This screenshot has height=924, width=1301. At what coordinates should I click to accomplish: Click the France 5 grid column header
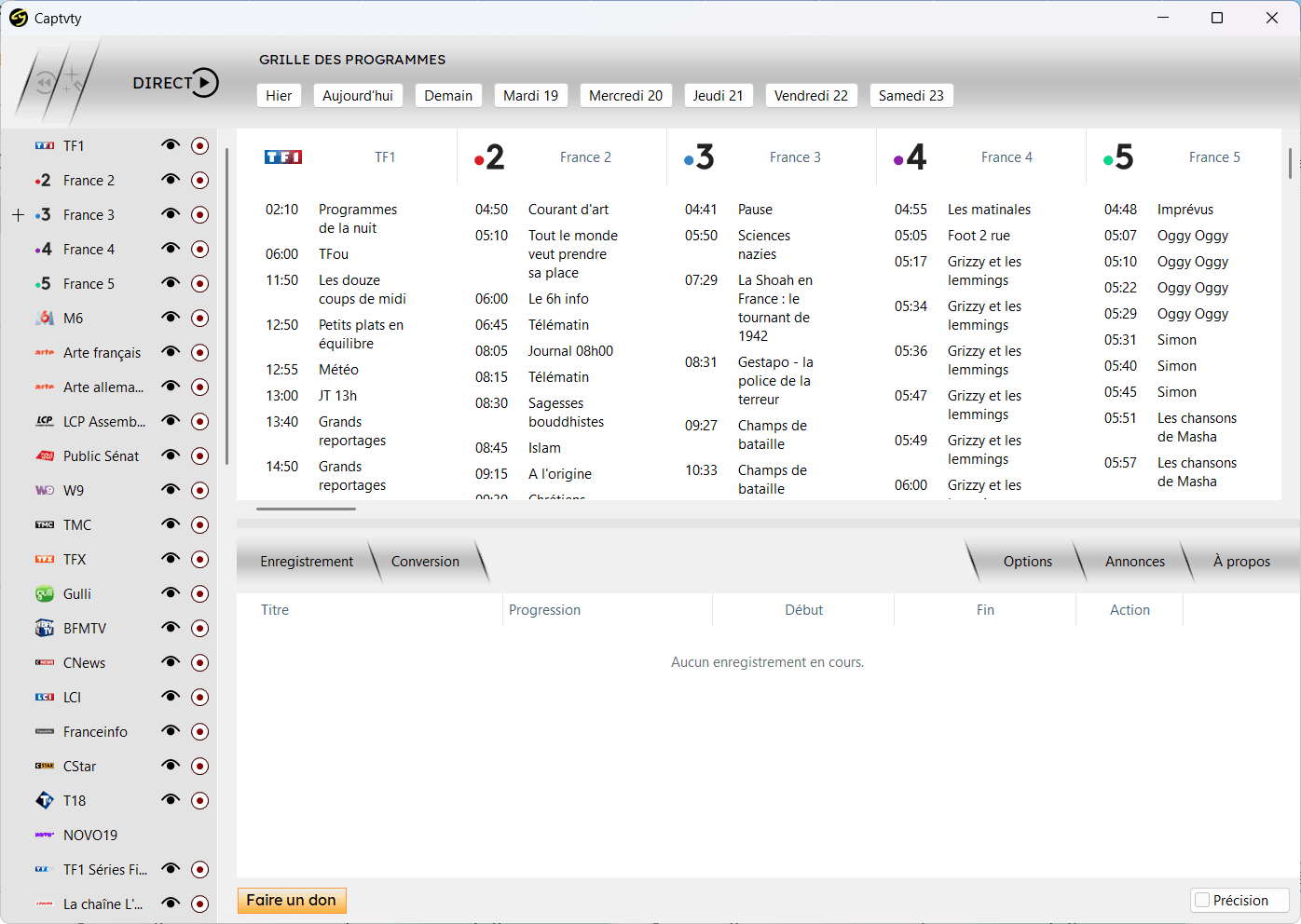click(x=1184, y=157)
